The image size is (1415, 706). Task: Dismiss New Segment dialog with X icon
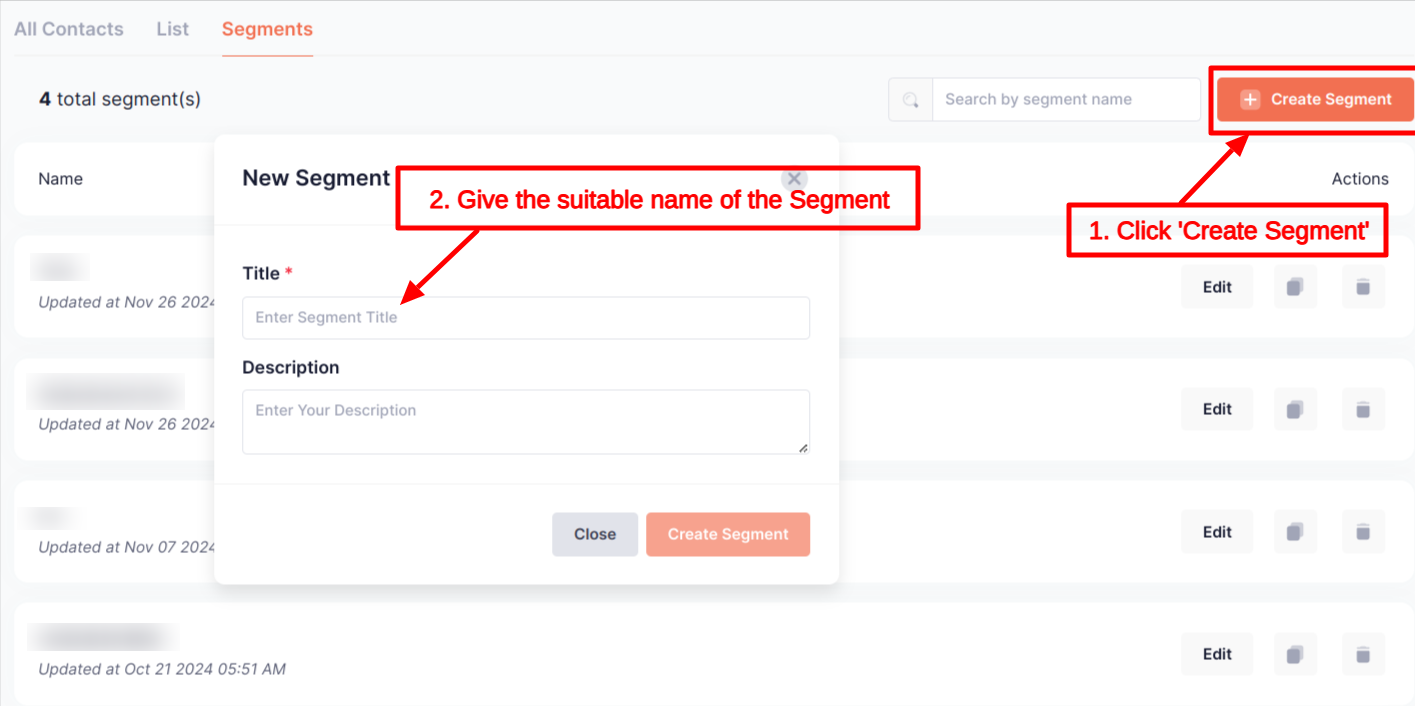[x=794, y=179]
